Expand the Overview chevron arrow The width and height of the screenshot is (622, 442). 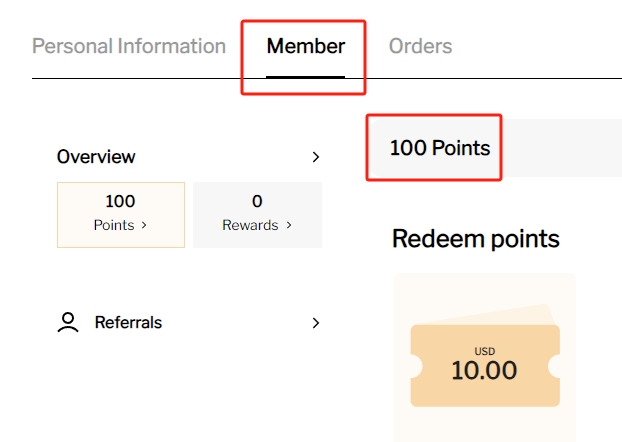tap(316, 157)
